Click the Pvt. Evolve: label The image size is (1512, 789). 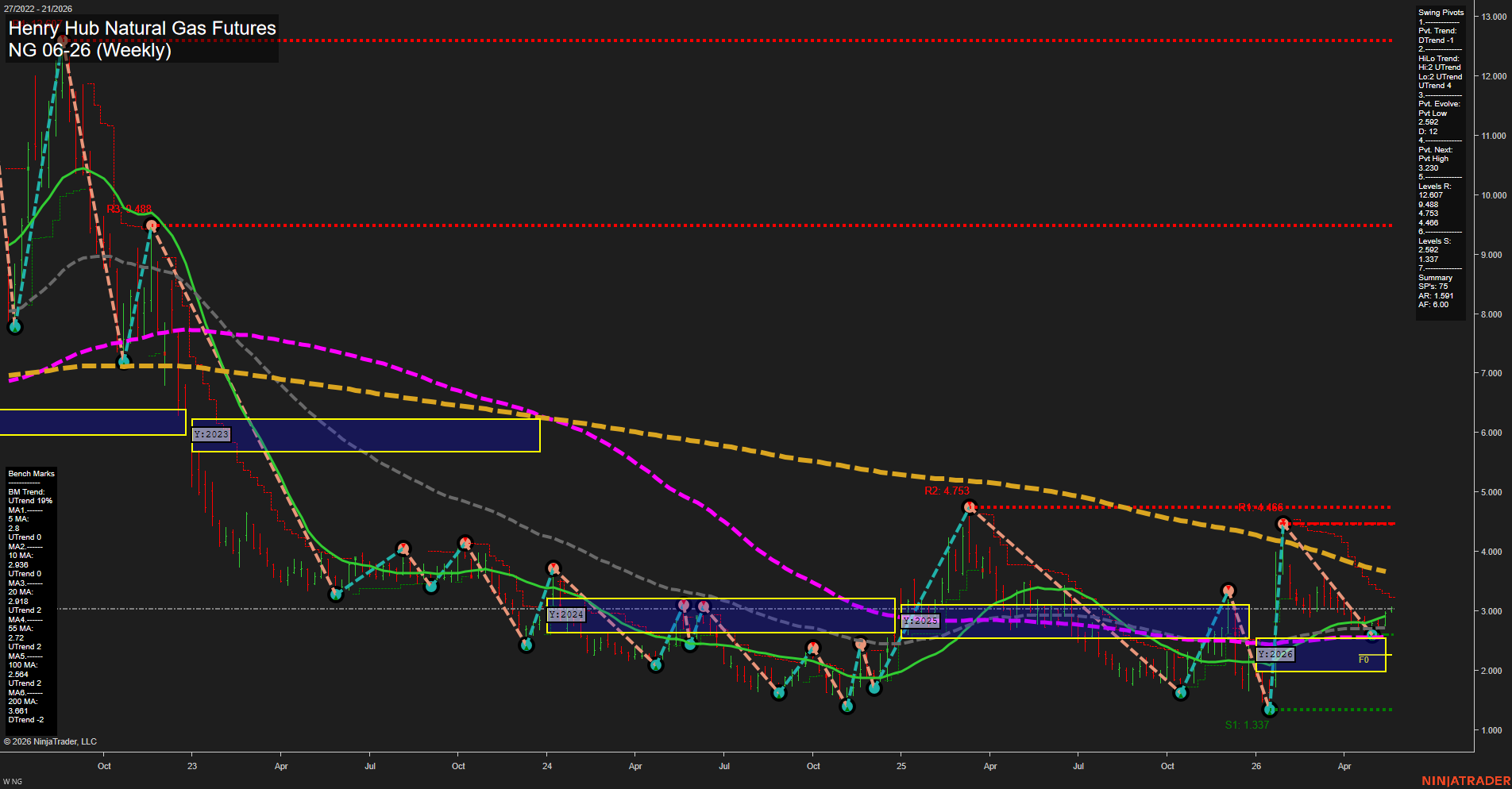(x=1439, y=104)
